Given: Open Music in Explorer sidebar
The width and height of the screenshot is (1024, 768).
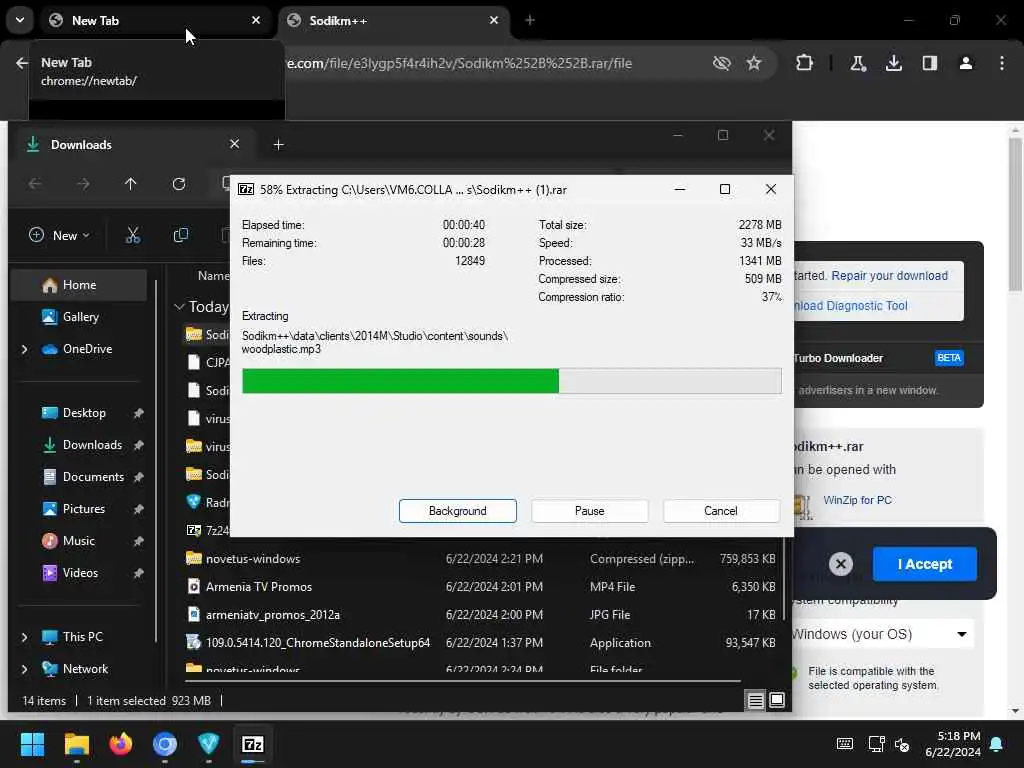Looking at the screenshot, I should [79, 541].
